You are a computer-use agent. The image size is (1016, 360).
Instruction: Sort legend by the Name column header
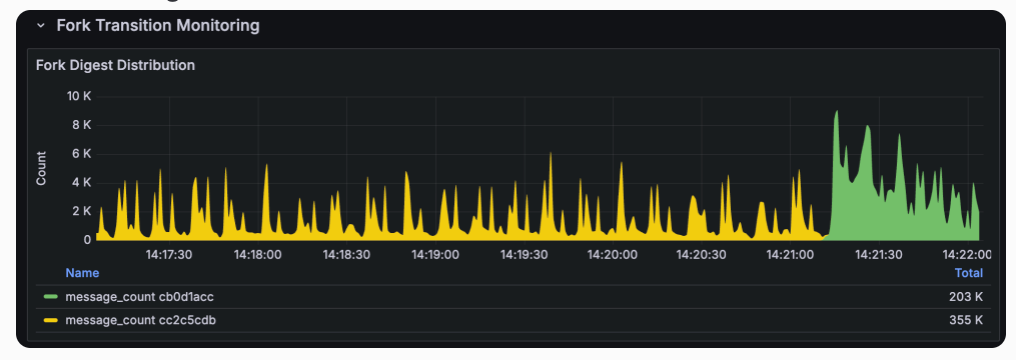82,273
